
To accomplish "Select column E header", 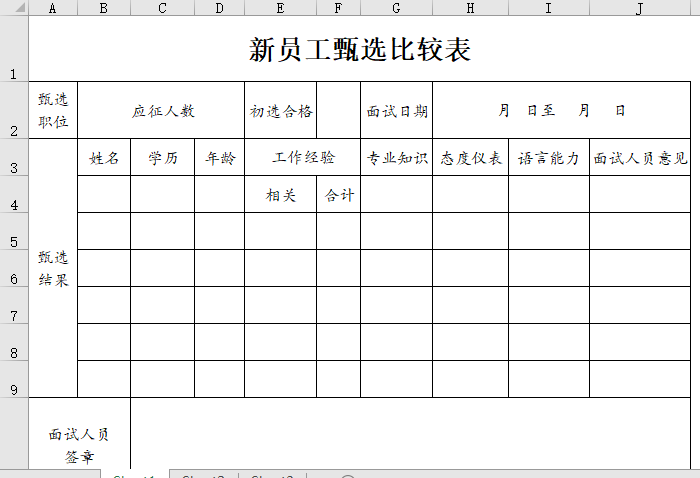I will pyautogui.click(x=280, y=8).
